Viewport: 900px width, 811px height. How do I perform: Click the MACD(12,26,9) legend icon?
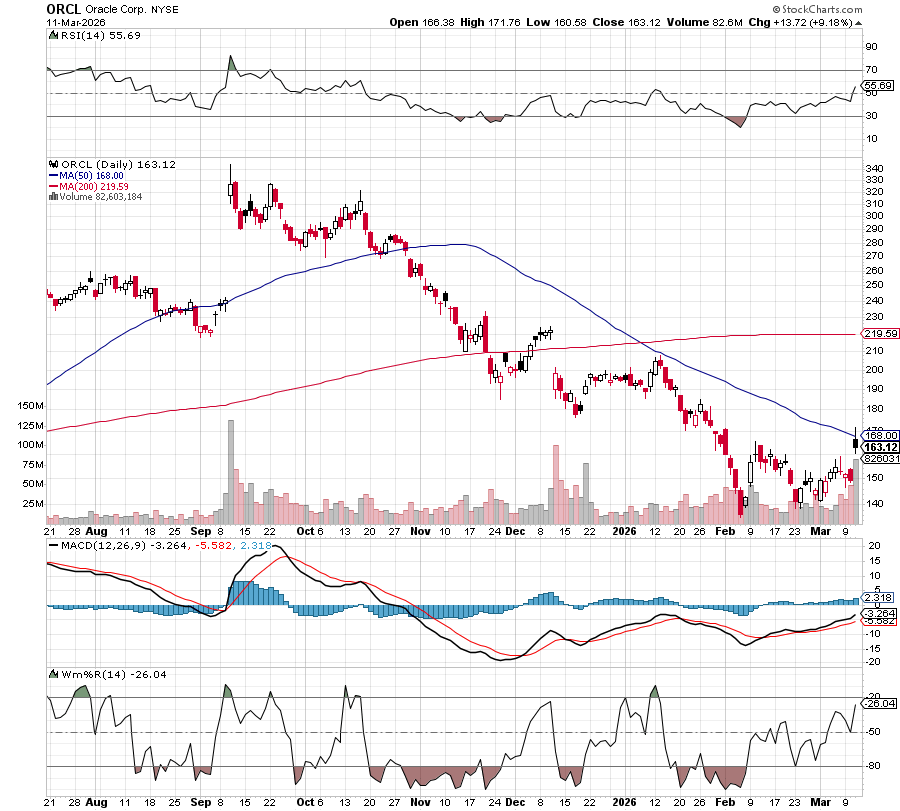coord(53,543)
